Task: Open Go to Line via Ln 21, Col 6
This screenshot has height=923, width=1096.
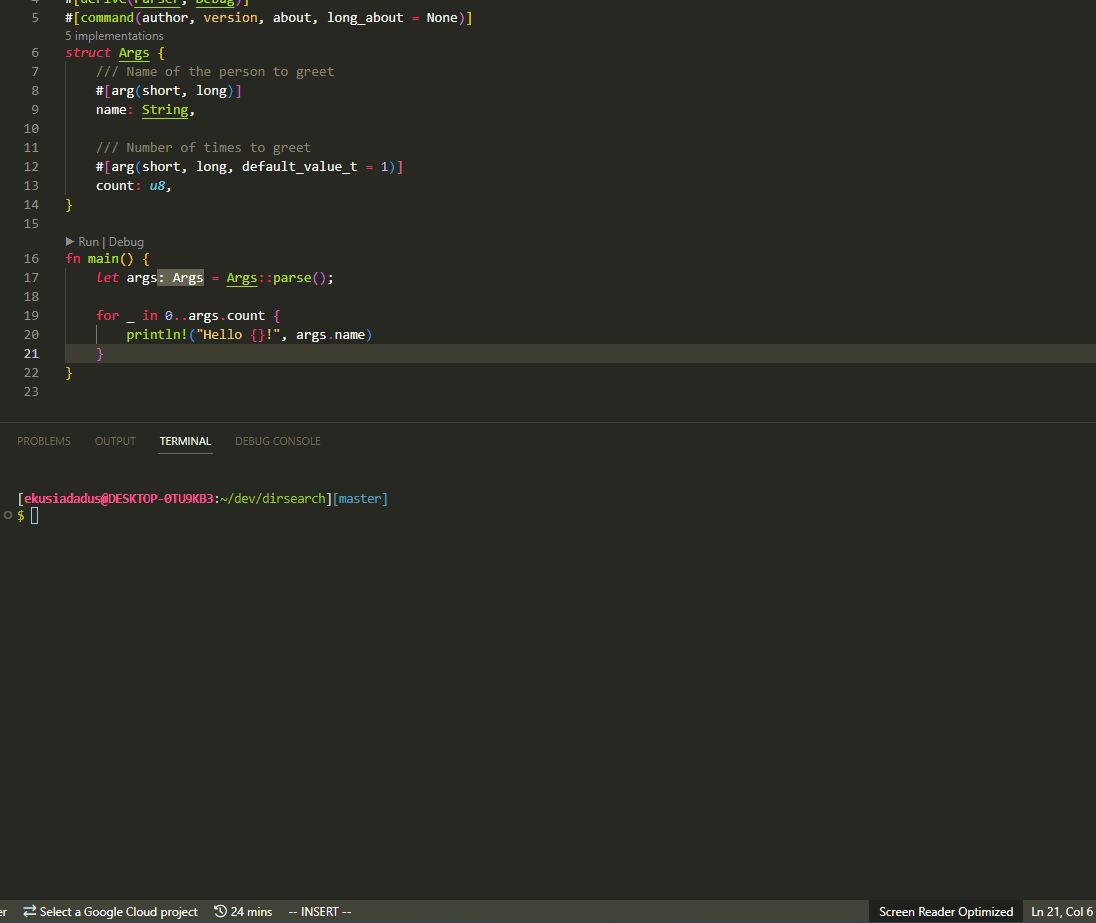Action: point(1060,911)
